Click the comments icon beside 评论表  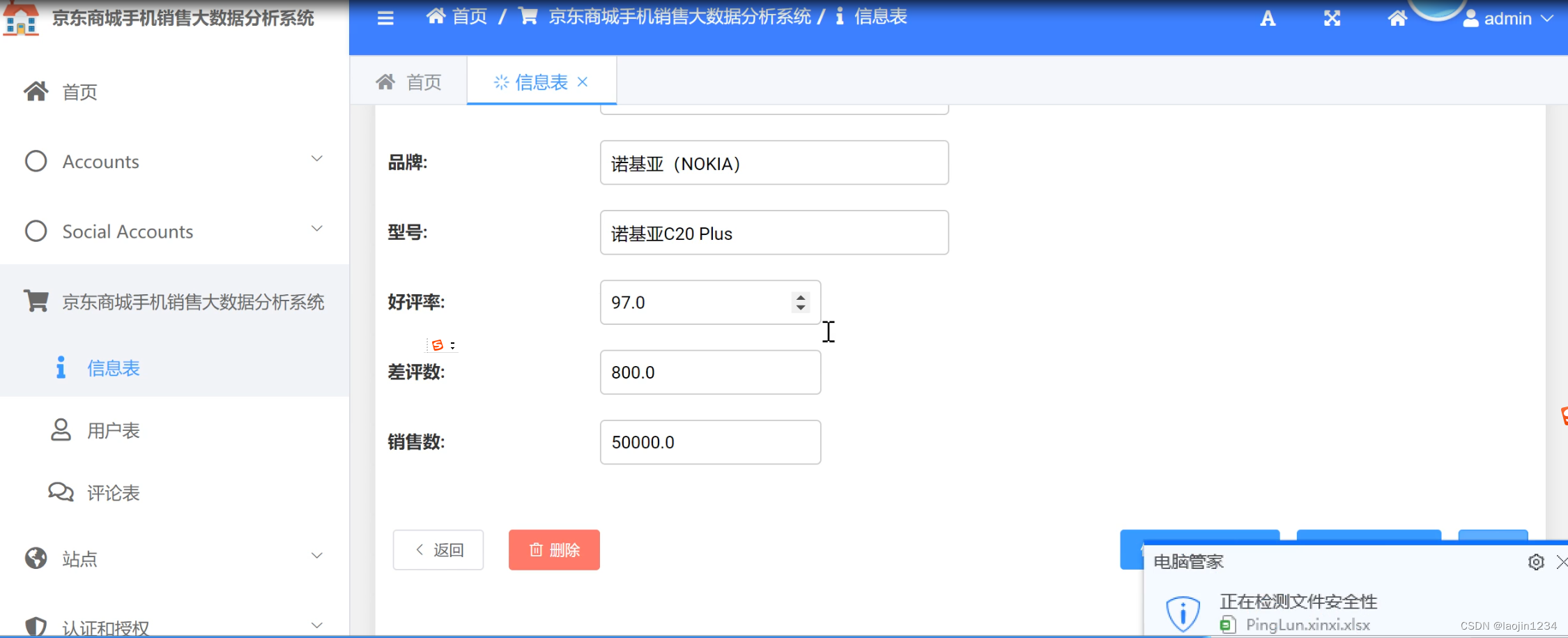click(x=61, y=492)
